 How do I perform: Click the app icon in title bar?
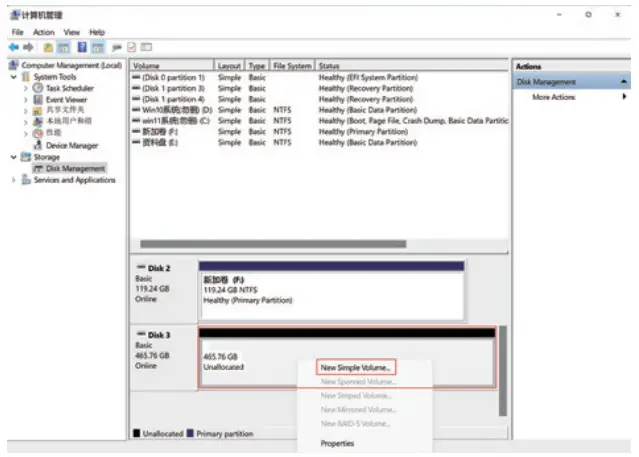[x=15, y=15]
